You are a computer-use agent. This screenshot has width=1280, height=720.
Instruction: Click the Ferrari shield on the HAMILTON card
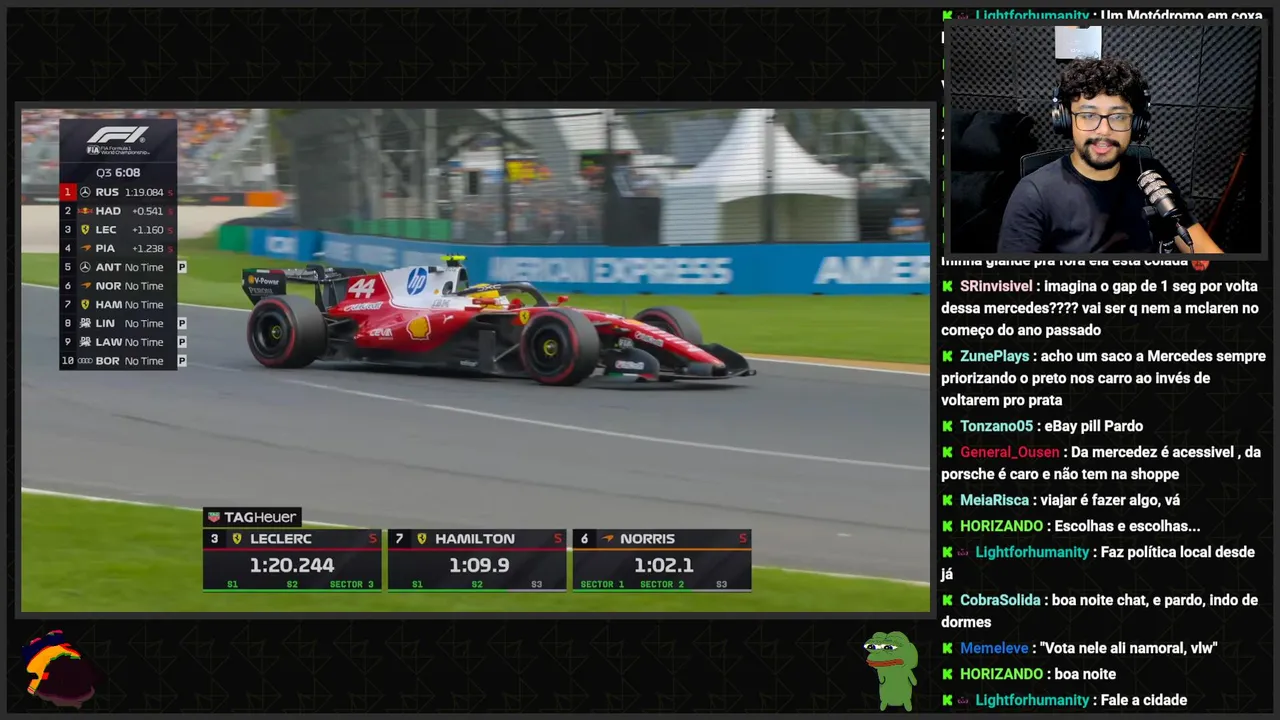[422, 539]
